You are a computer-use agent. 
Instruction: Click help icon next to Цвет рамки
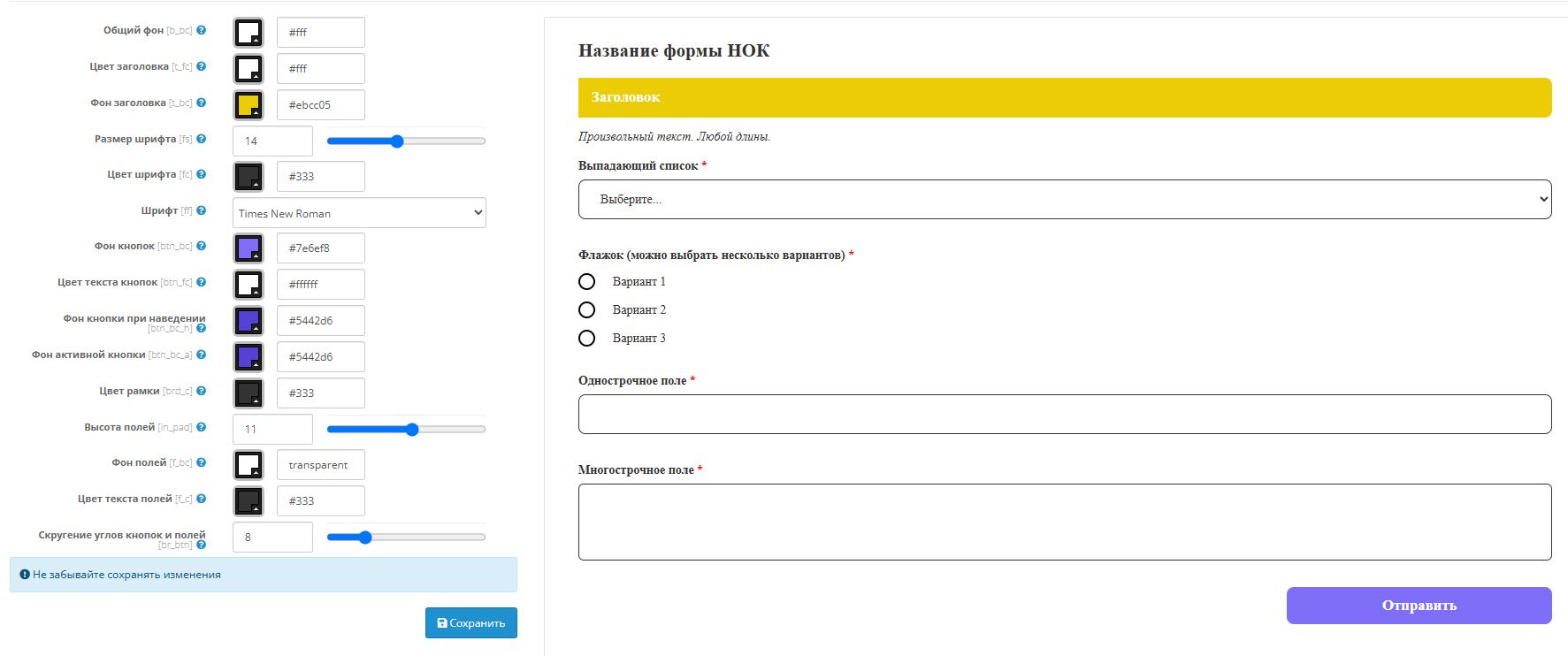coord(202,391)
